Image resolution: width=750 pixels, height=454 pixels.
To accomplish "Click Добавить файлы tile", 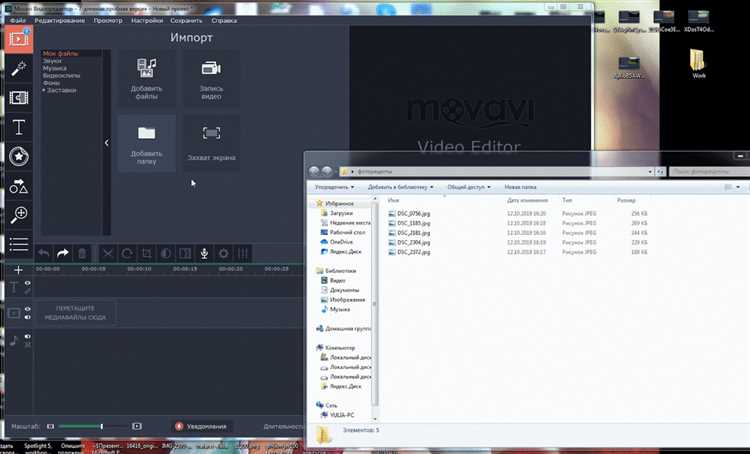I will (x=146, y=78).
